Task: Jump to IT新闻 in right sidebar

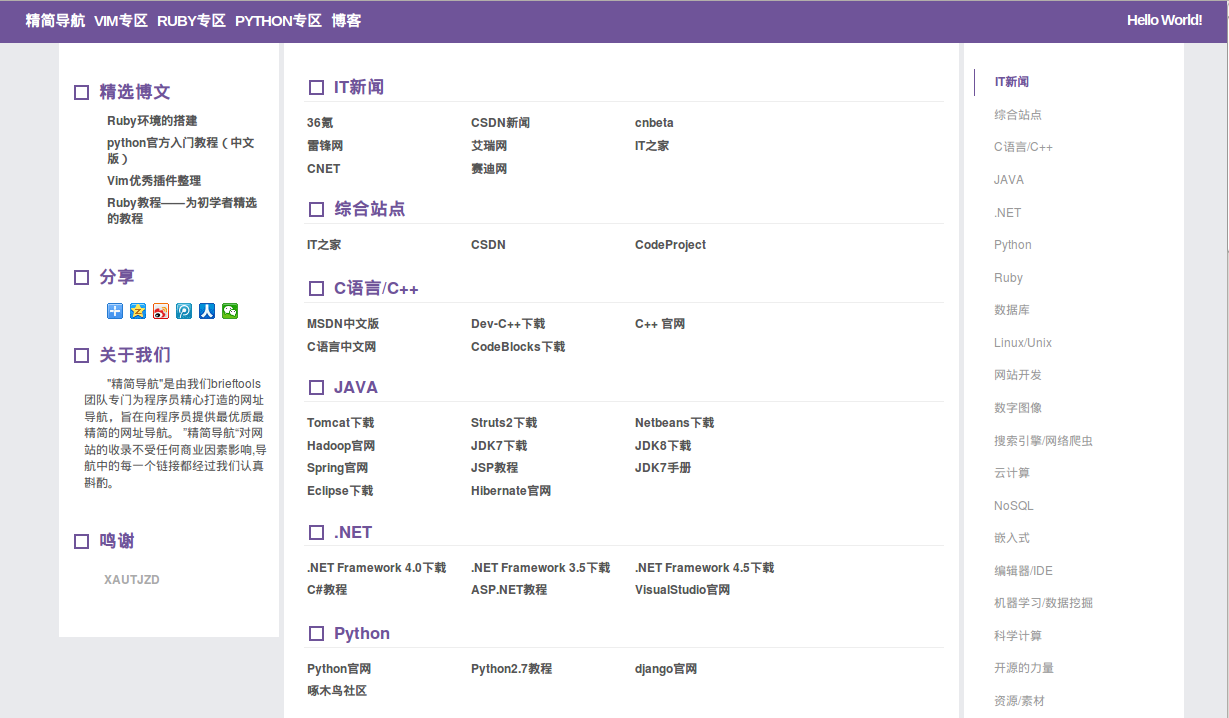Action: [1012, 82]
